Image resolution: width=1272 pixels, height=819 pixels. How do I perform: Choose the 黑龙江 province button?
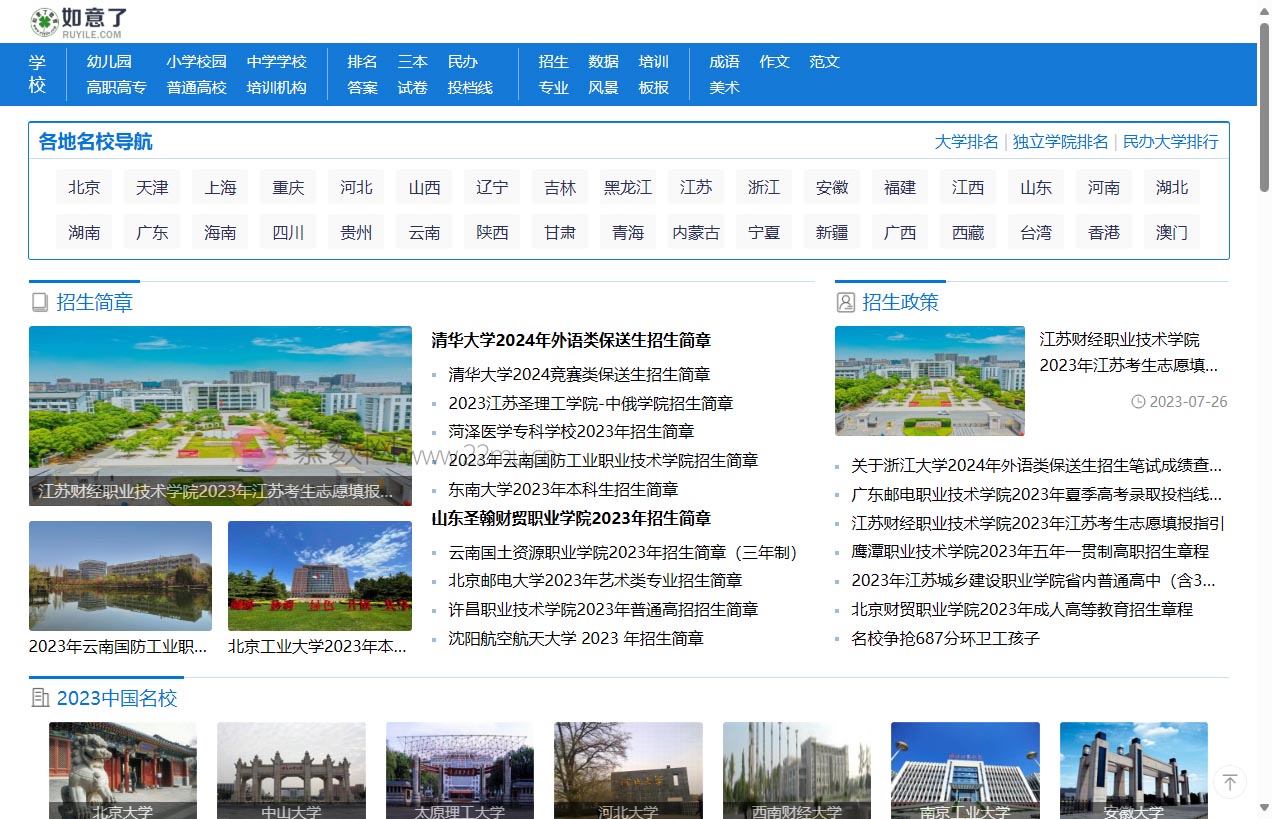[x=628, y=187]
